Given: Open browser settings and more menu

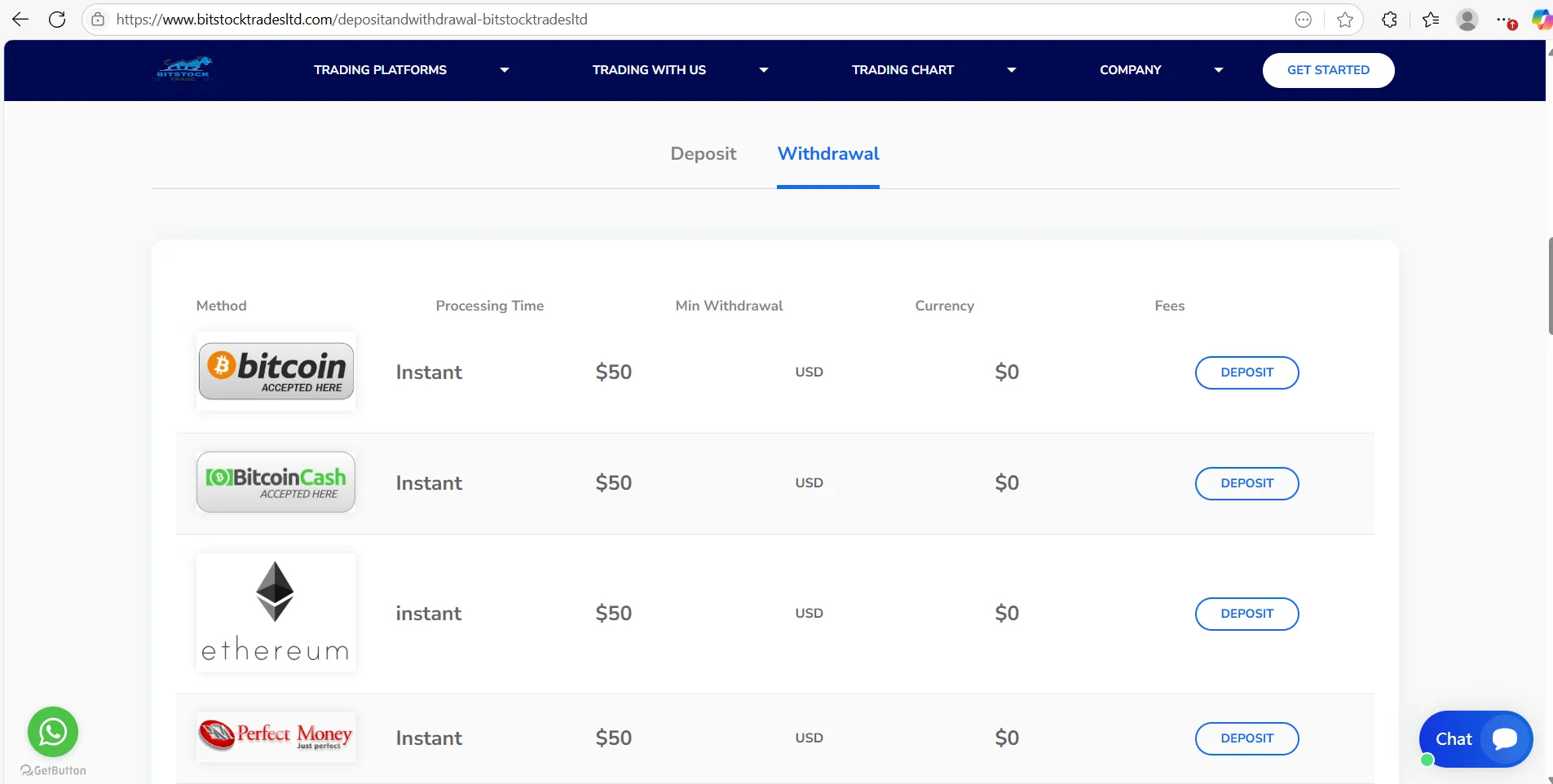Looking at the screenshot, I should point(1506,20).
